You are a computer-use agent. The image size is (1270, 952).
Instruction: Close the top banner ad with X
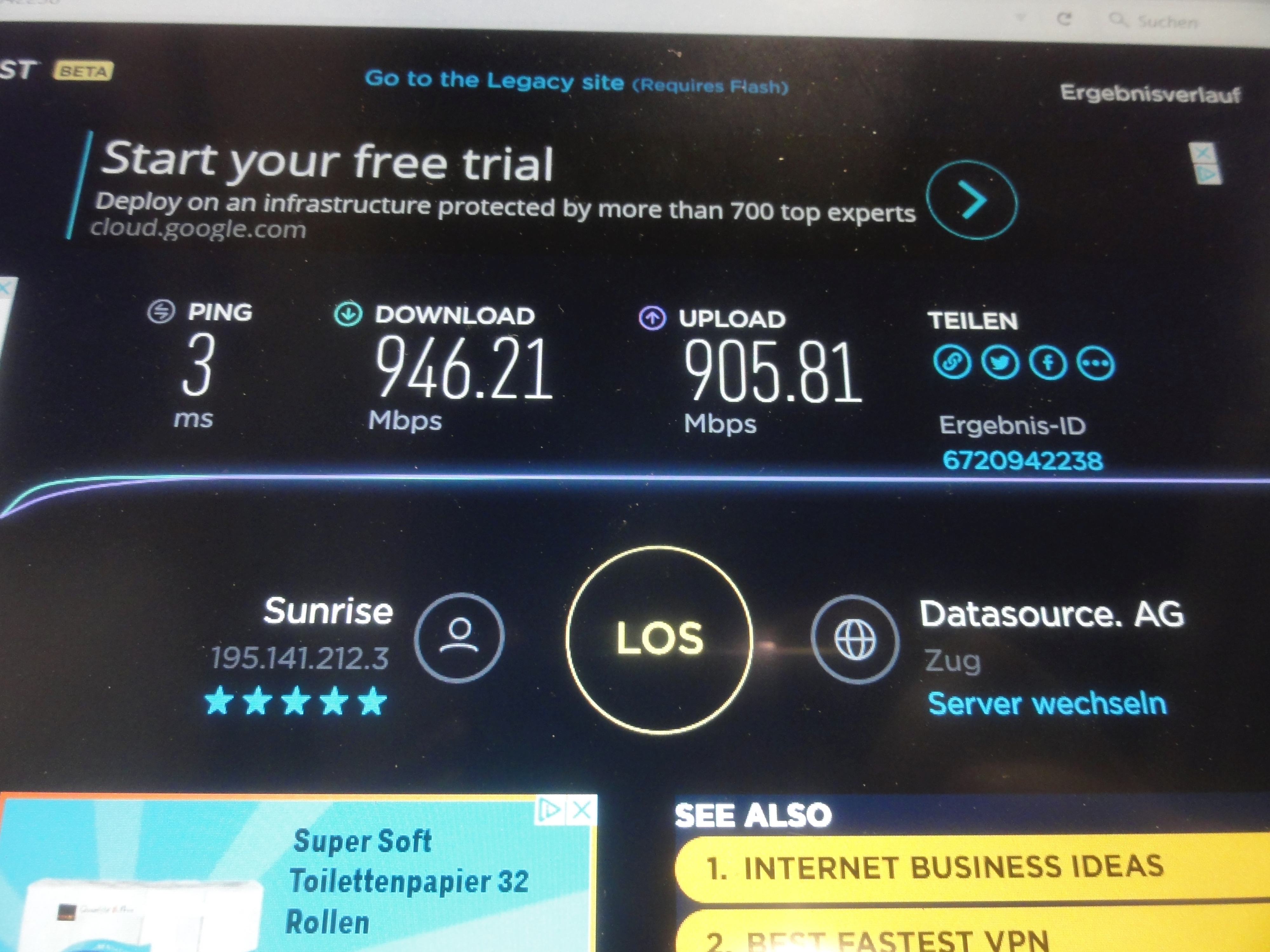(1203, 153)
